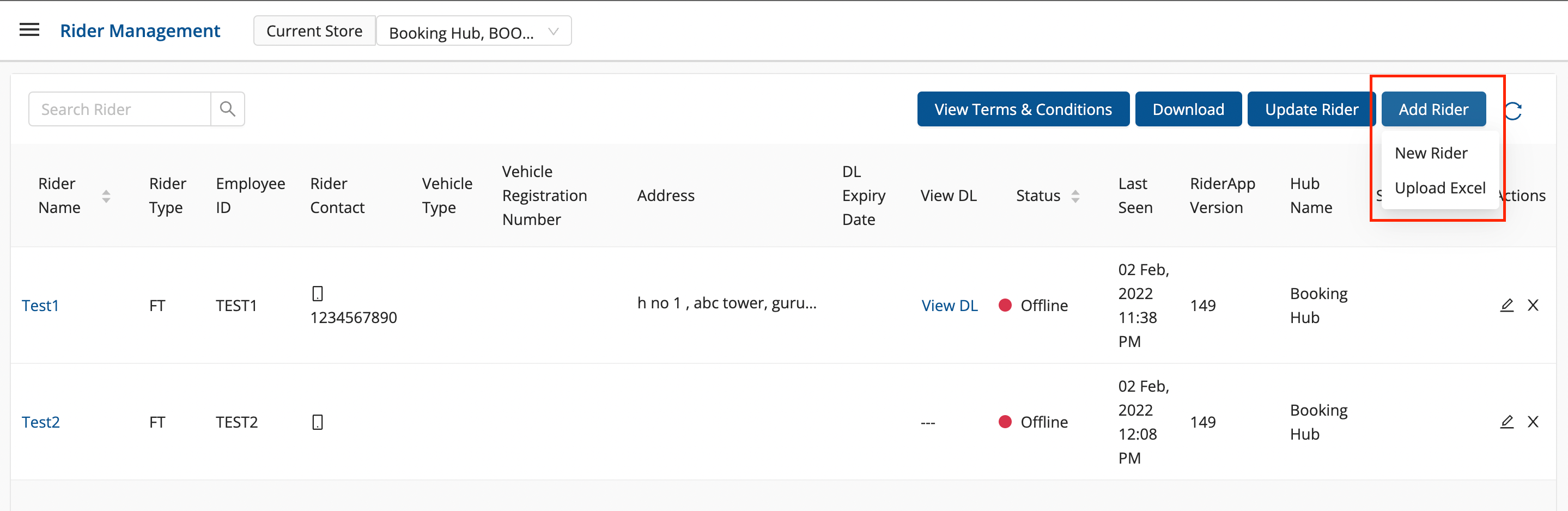Focus the Search Rider input field
Screen dimensions: 1568x511
pyautogui.click(x=120, y=109)
